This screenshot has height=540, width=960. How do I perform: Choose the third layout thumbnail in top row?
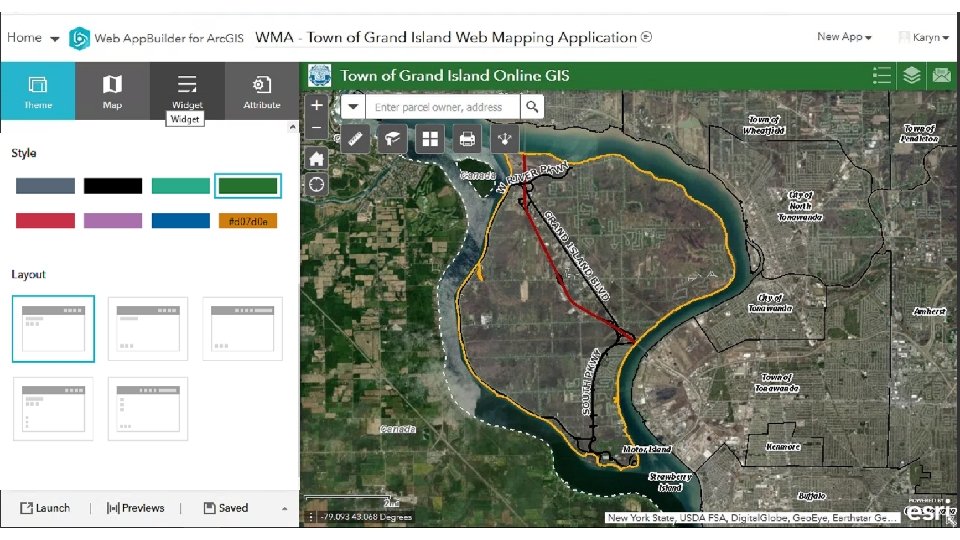(x=242, y=329)
